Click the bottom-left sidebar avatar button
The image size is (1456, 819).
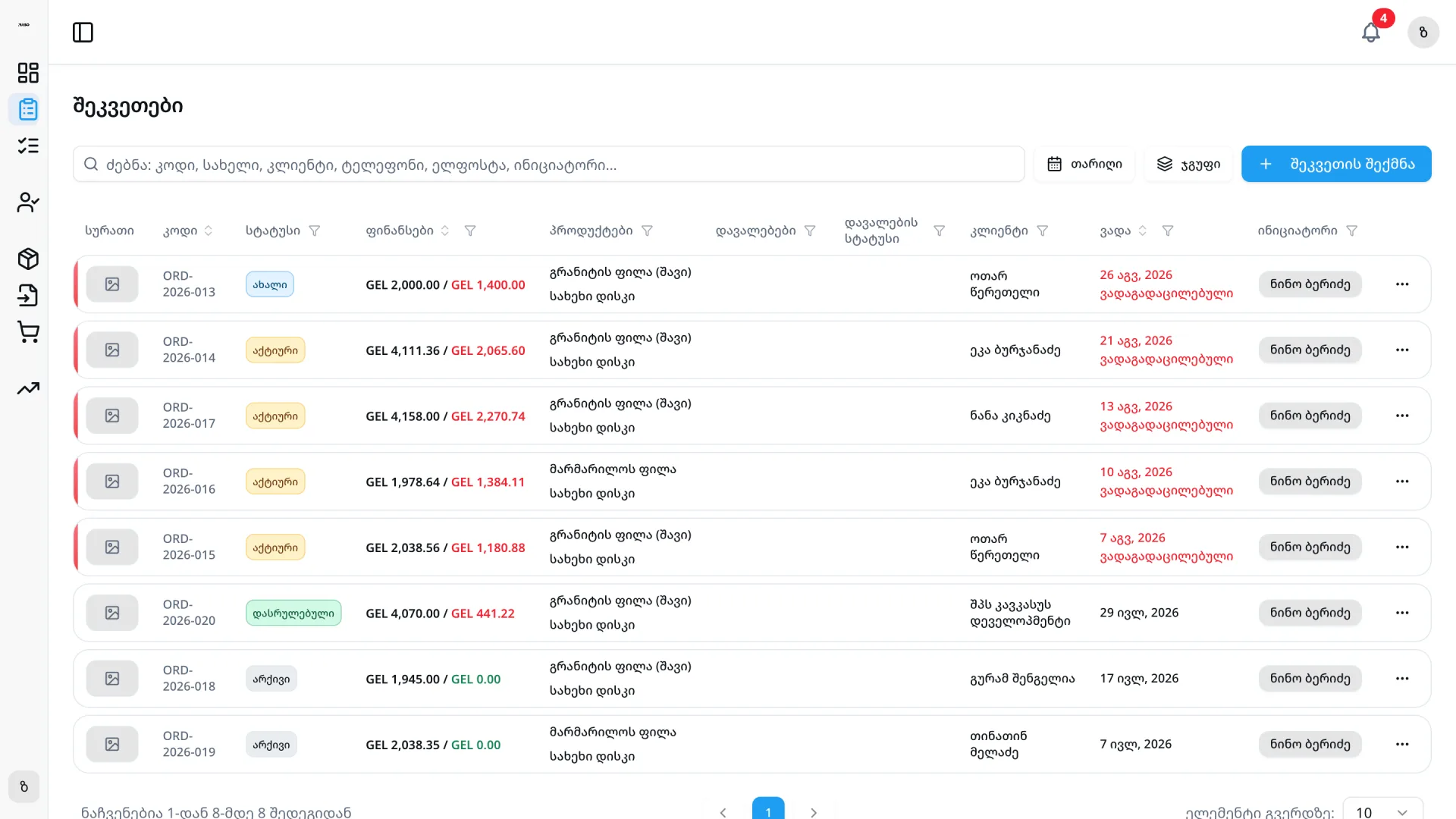click(x=24, y=786)
